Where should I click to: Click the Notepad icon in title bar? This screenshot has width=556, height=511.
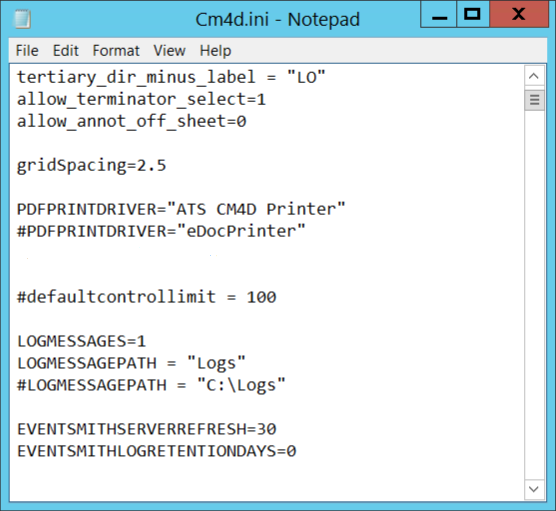tap(23, 19)
